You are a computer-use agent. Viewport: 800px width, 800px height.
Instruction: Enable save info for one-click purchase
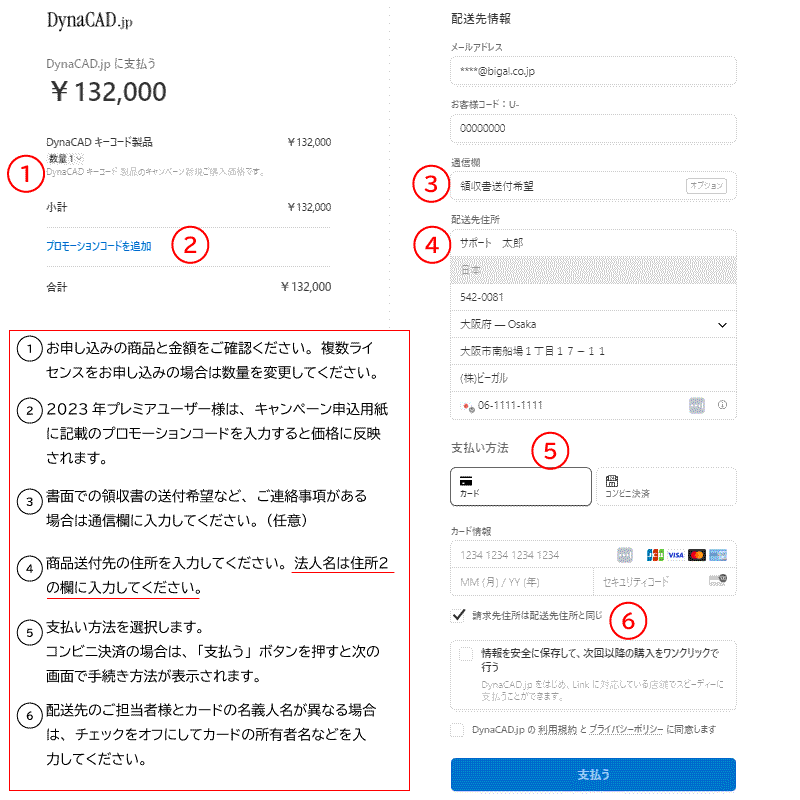tap(466, 654)
